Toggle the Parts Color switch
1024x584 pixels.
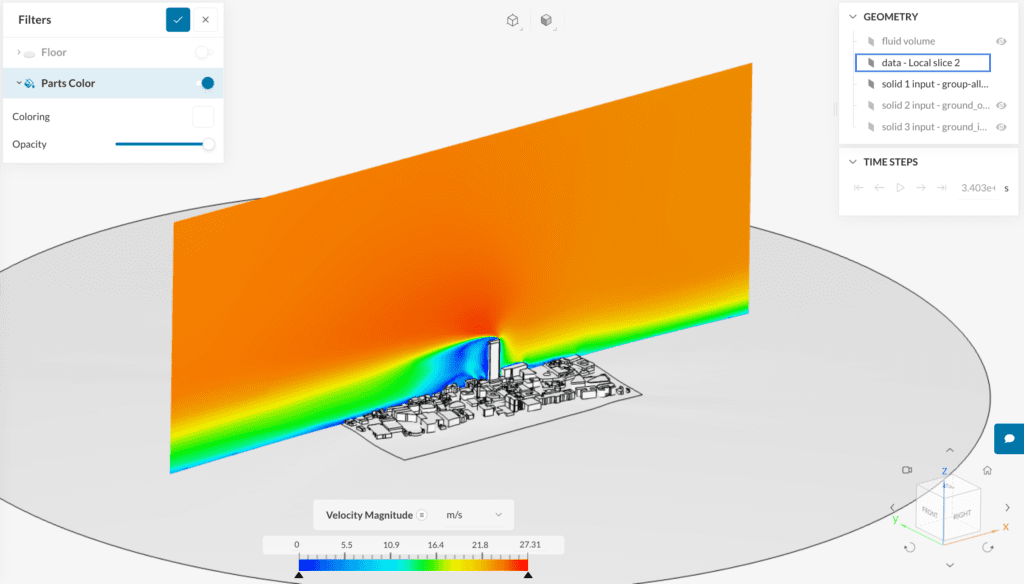tap(207, 84)
